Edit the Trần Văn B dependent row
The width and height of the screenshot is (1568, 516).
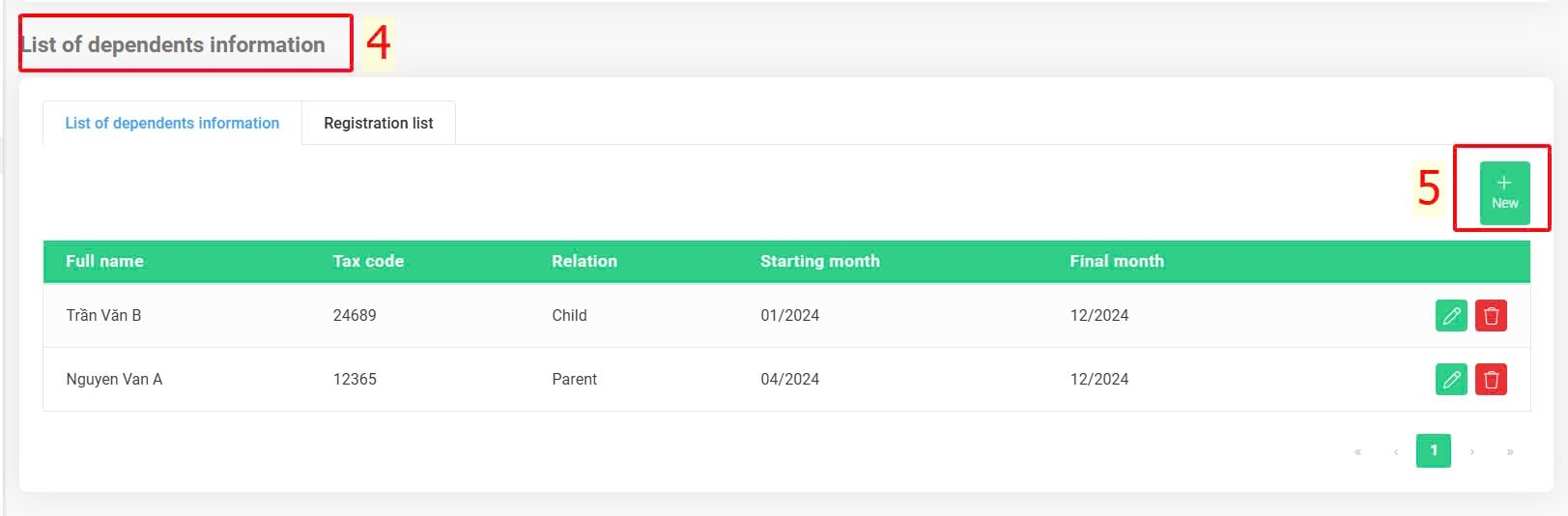(x=1451, y=315)
